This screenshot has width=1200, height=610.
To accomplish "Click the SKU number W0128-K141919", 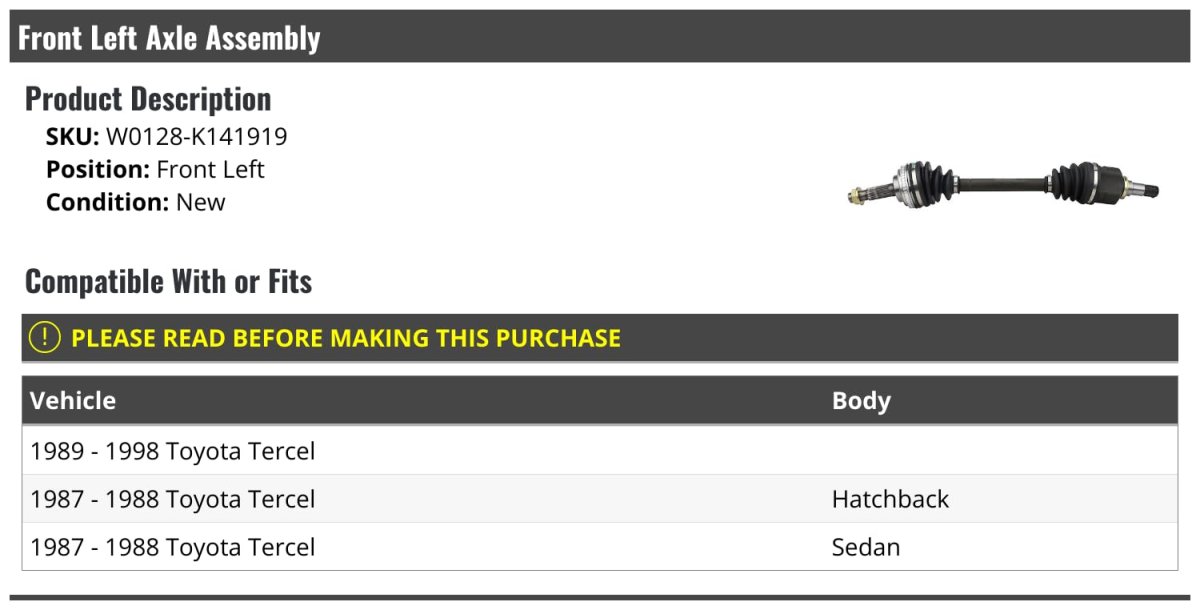I will (x=196, y=137).
